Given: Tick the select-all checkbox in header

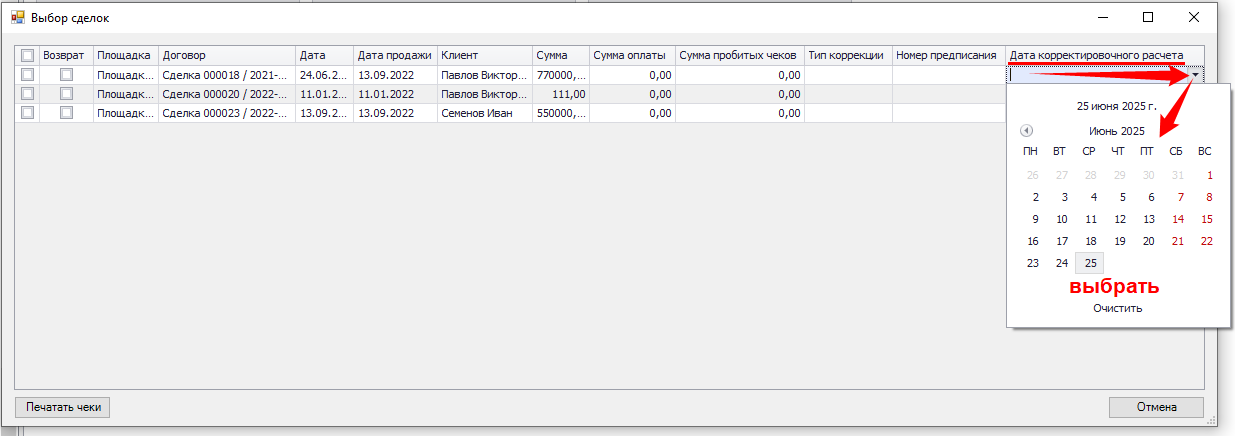Looking at the screenshot, I should pyautogui.click(x=27, y=55).
